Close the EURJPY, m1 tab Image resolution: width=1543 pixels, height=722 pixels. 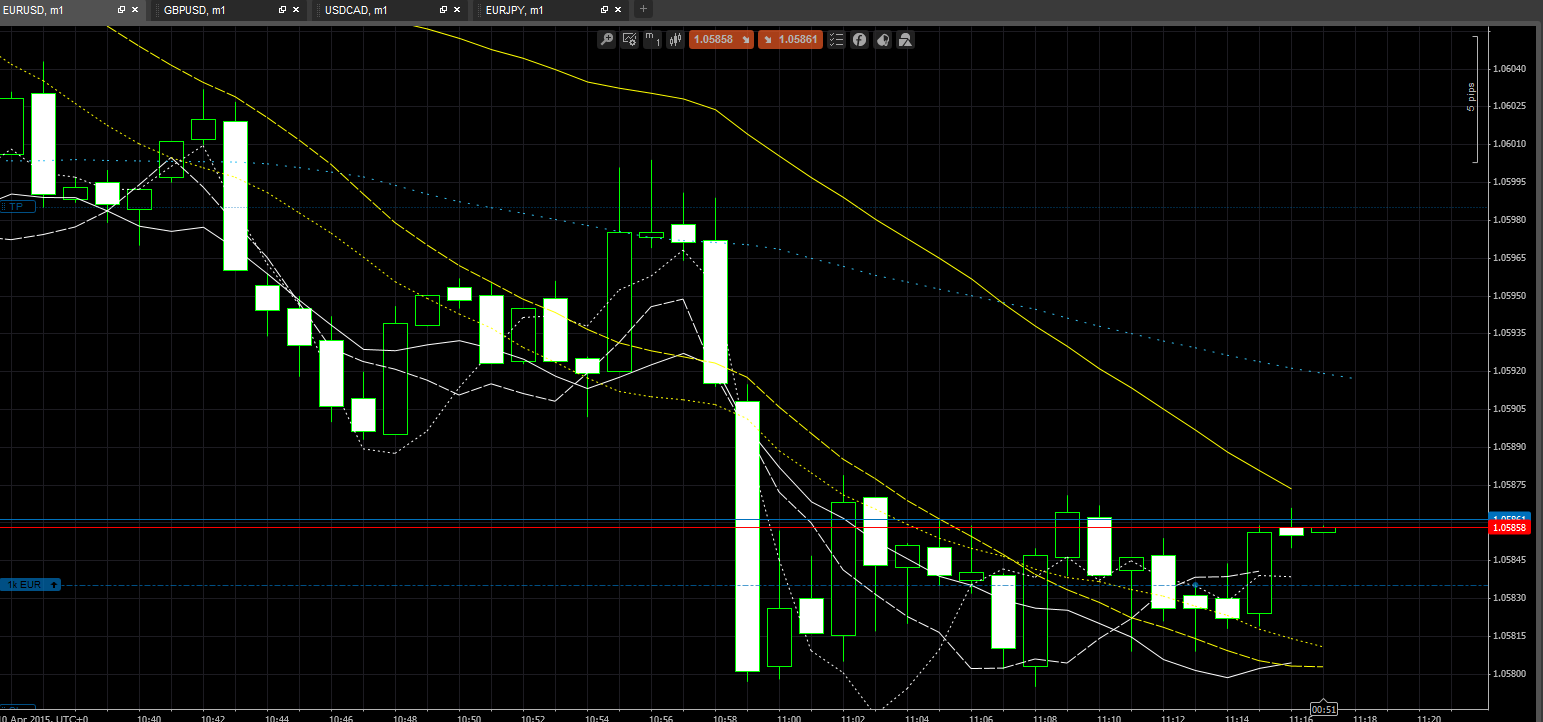619,10
